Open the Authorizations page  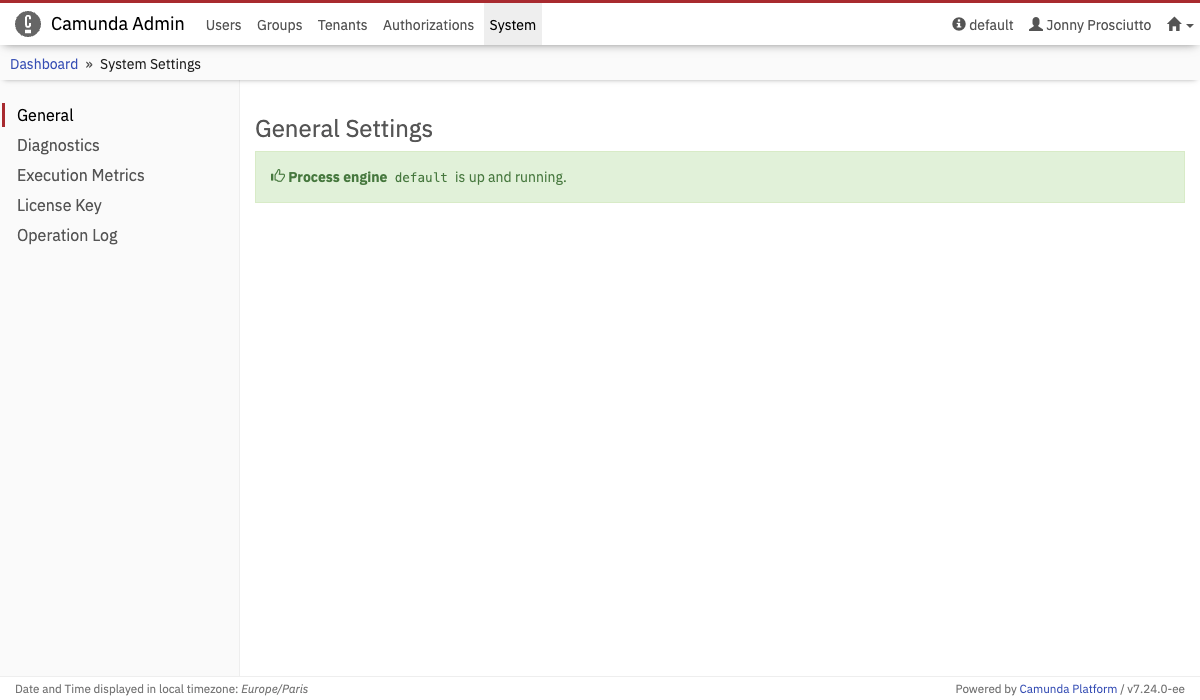pyautogui.click(x=428, y=25)
